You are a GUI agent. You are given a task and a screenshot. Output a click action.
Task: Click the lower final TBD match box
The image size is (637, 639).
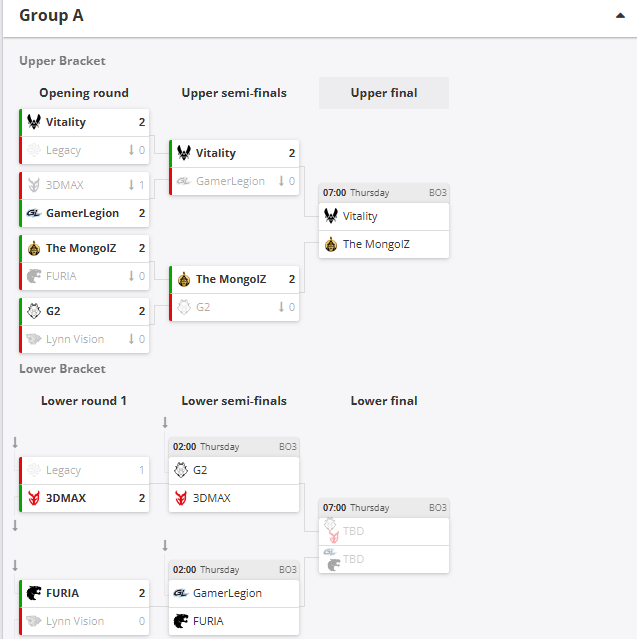(x=383, y=545)
